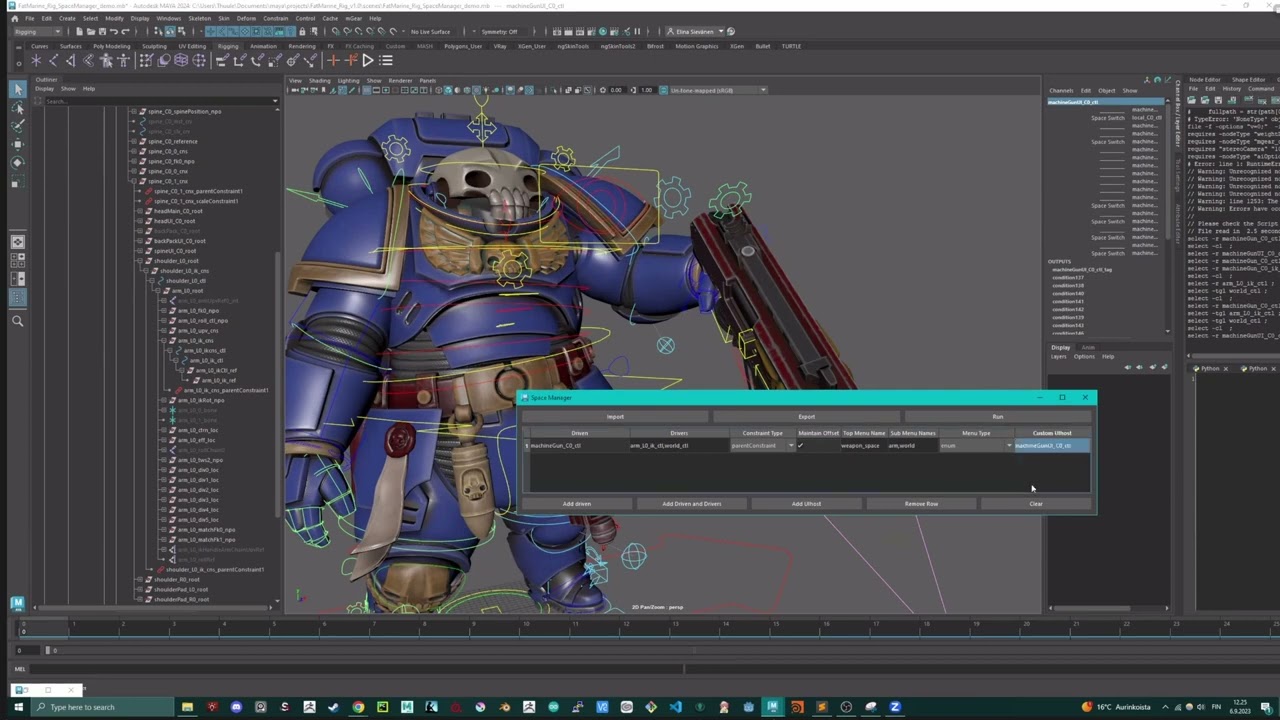Viewport: 1280px width, 720px height.
Task: Click the Add Driven and Drivers button
Action: point(691,504)
